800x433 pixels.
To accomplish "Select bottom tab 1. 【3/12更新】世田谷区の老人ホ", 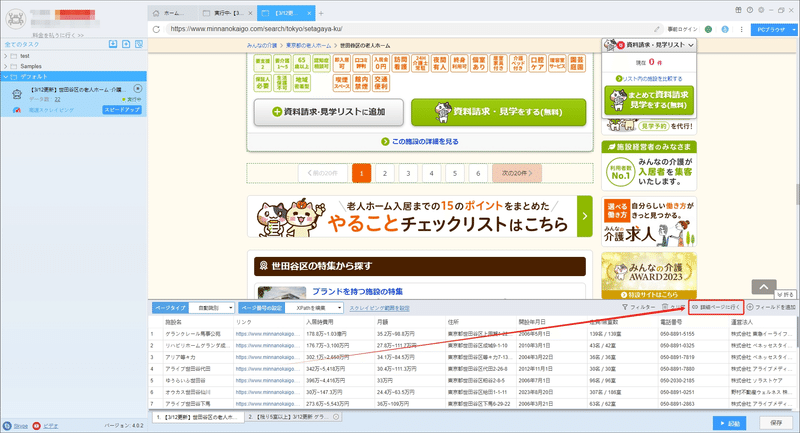I will coord(198,417).
